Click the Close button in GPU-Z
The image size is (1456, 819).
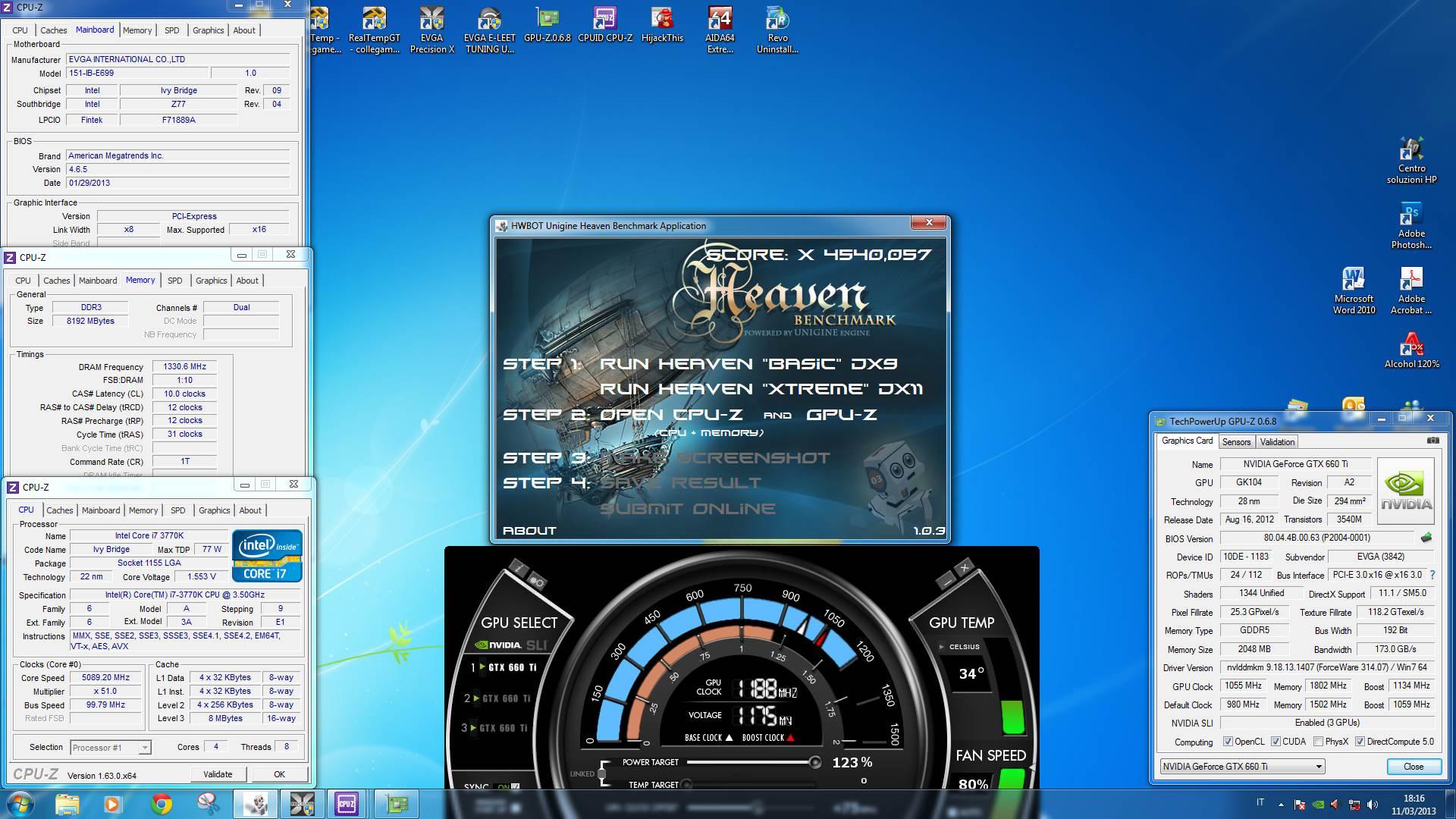(1414, 767)
